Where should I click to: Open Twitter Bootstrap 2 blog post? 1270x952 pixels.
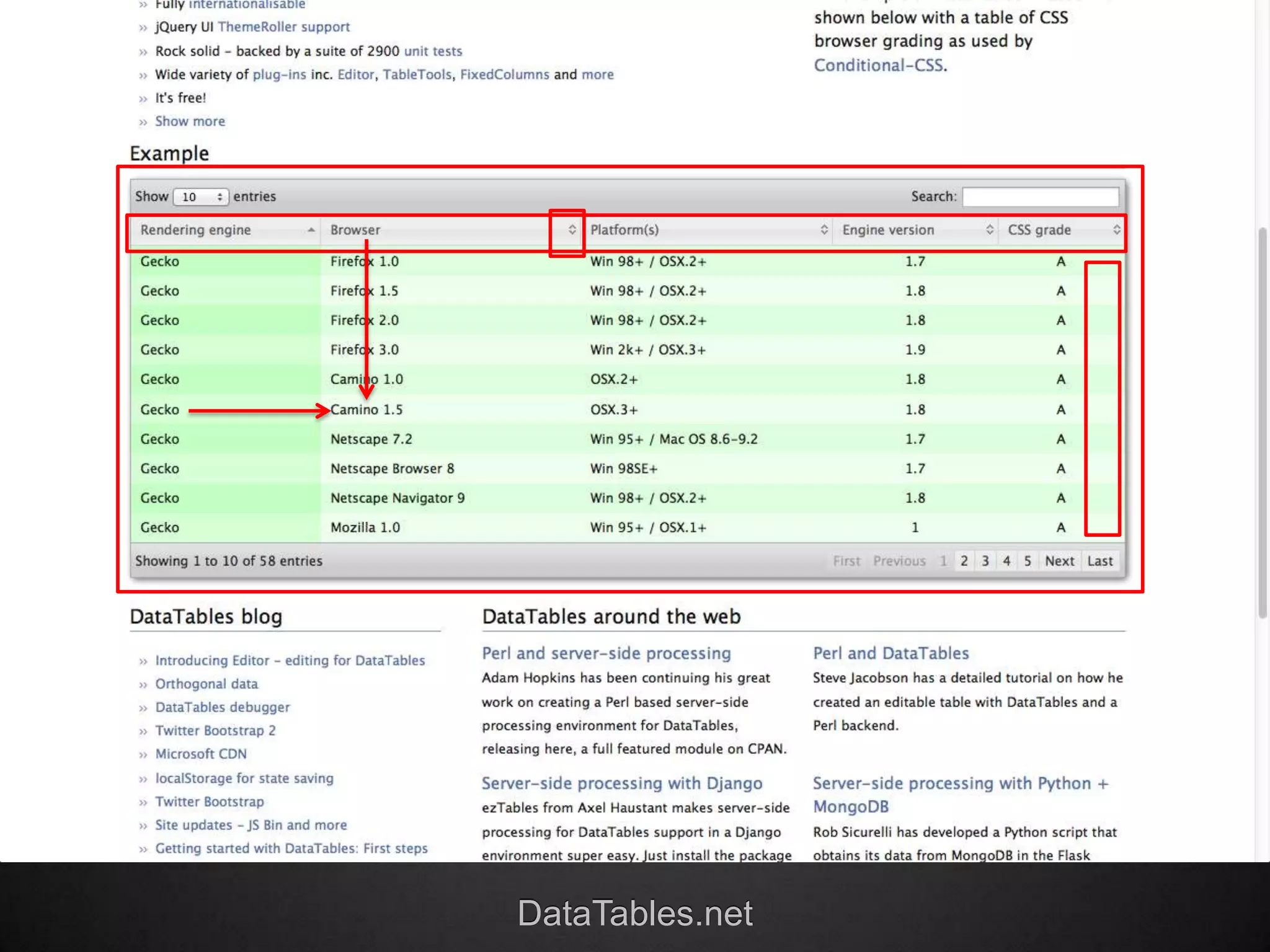click(x=215, y=731)
